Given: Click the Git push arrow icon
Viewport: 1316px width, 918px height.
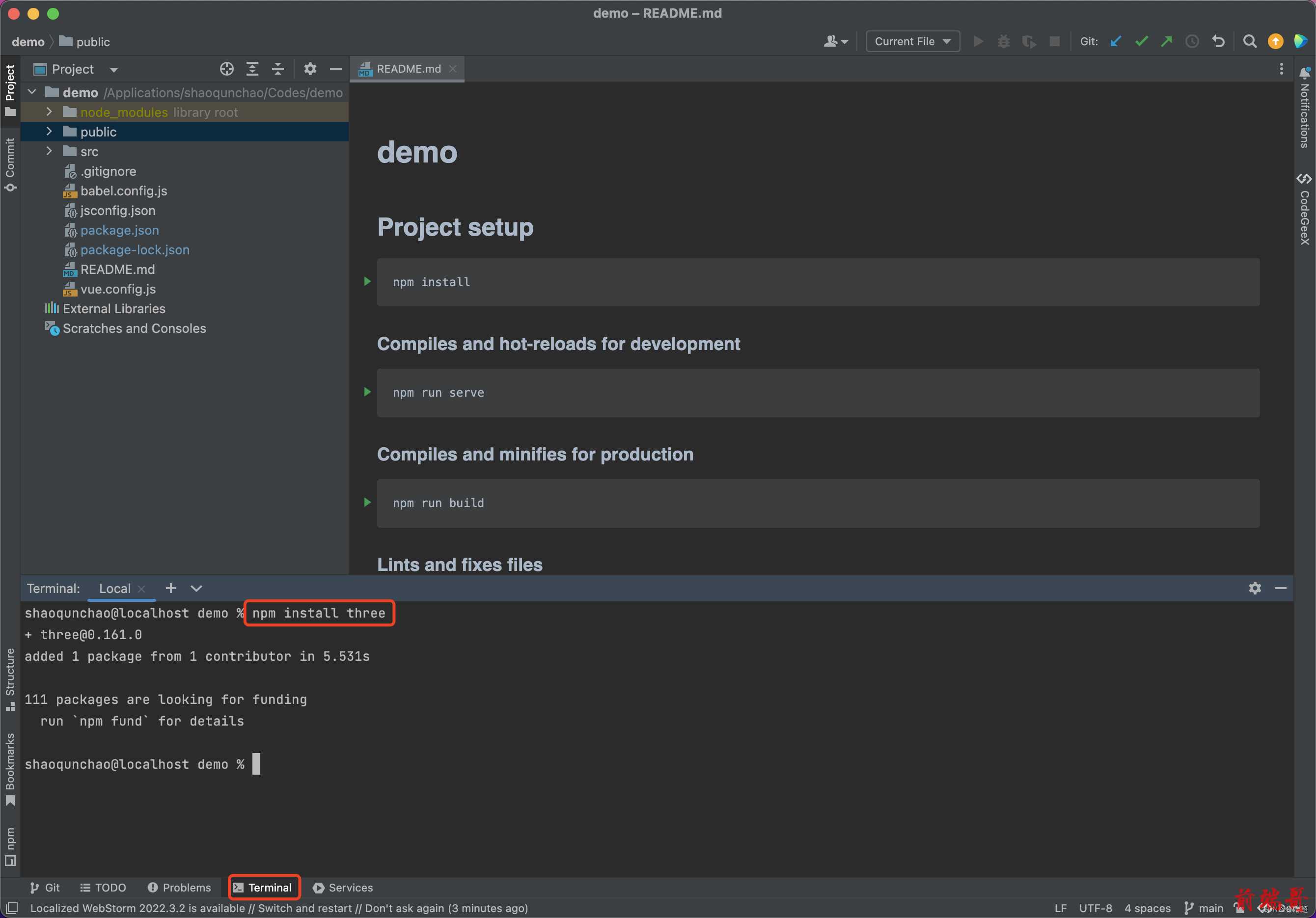Looking at the screenshot, I should click(1166, 41).
